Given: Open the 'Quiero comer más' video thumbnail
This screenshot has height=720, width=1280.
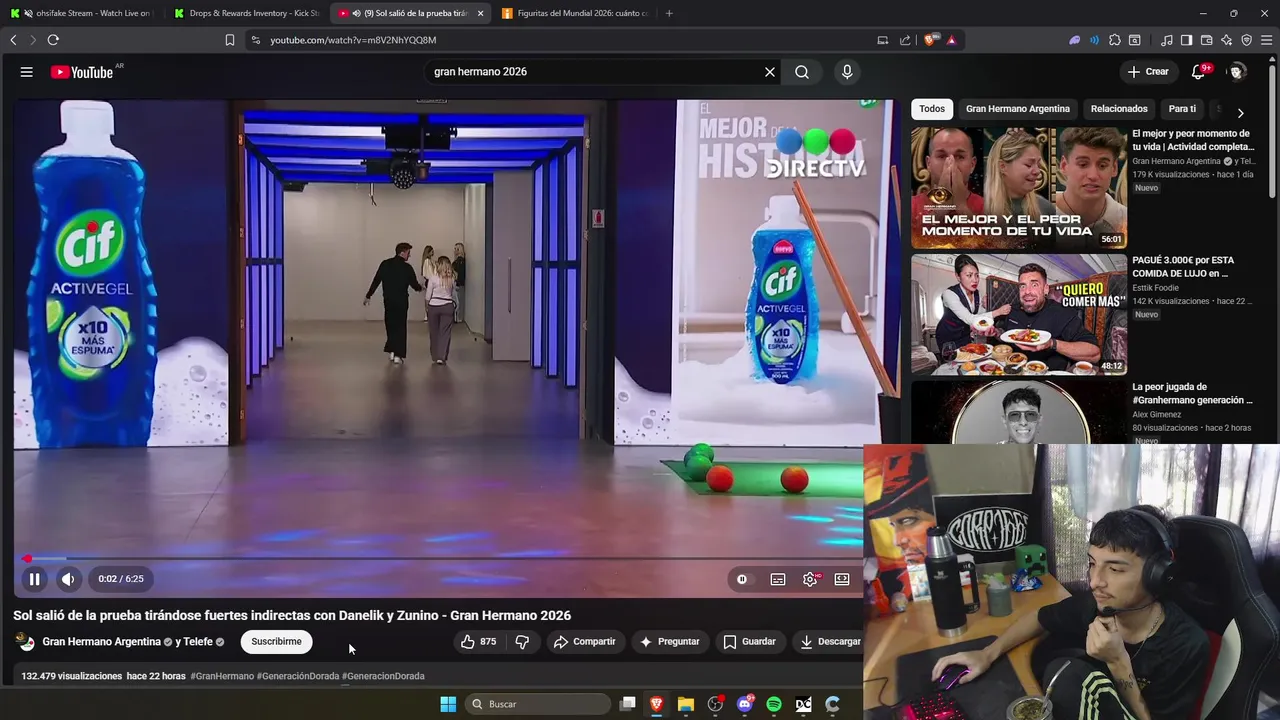Looking at the screenshot, I should 1019,315.
